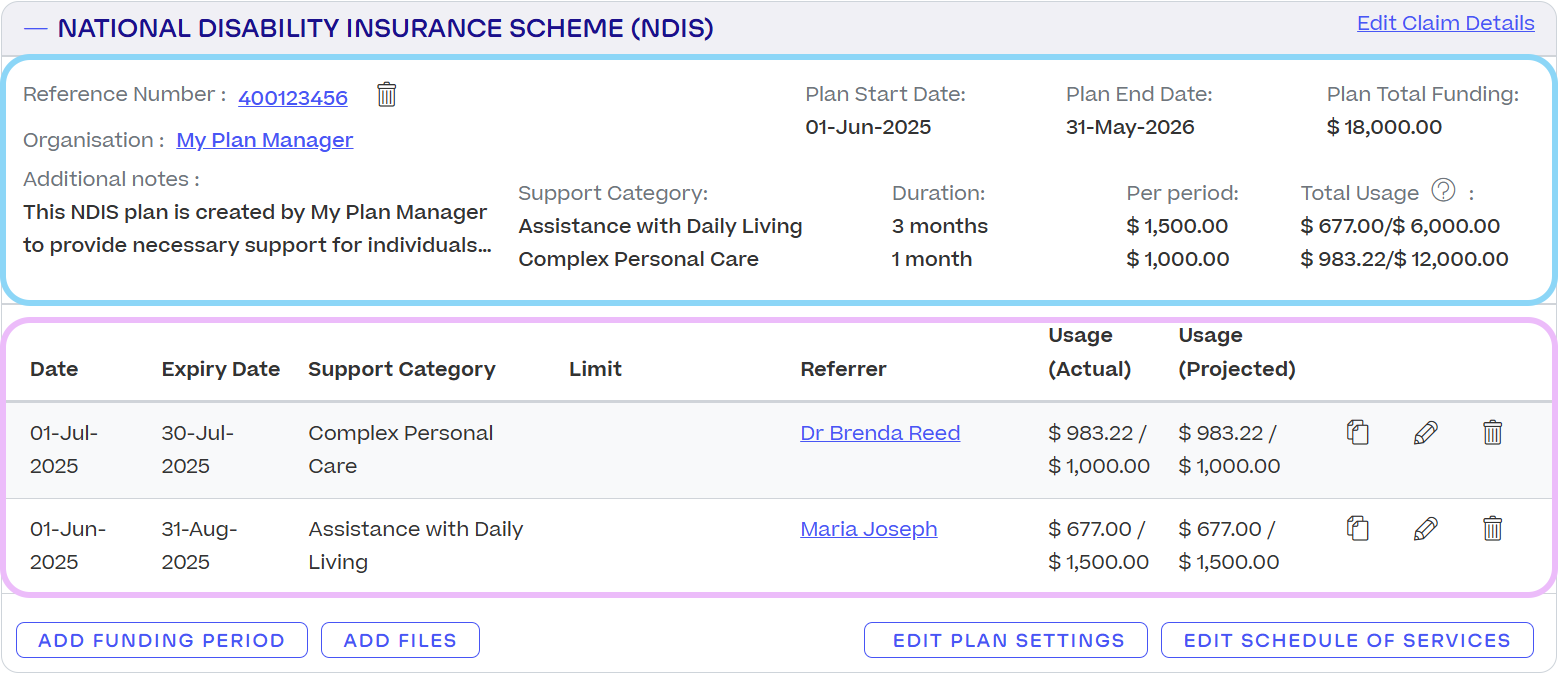The image size is (1558, 676).
Task: Click the Expiry Date column header
Action: (x=221, y=369)
